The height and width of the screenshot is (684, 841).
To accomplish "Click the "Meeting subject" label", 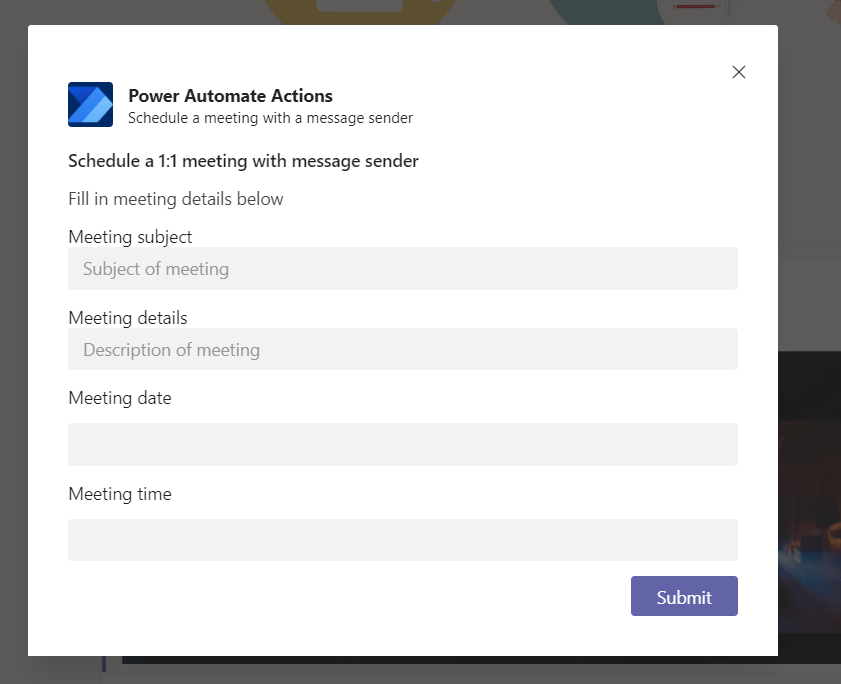I will point(130,237).
